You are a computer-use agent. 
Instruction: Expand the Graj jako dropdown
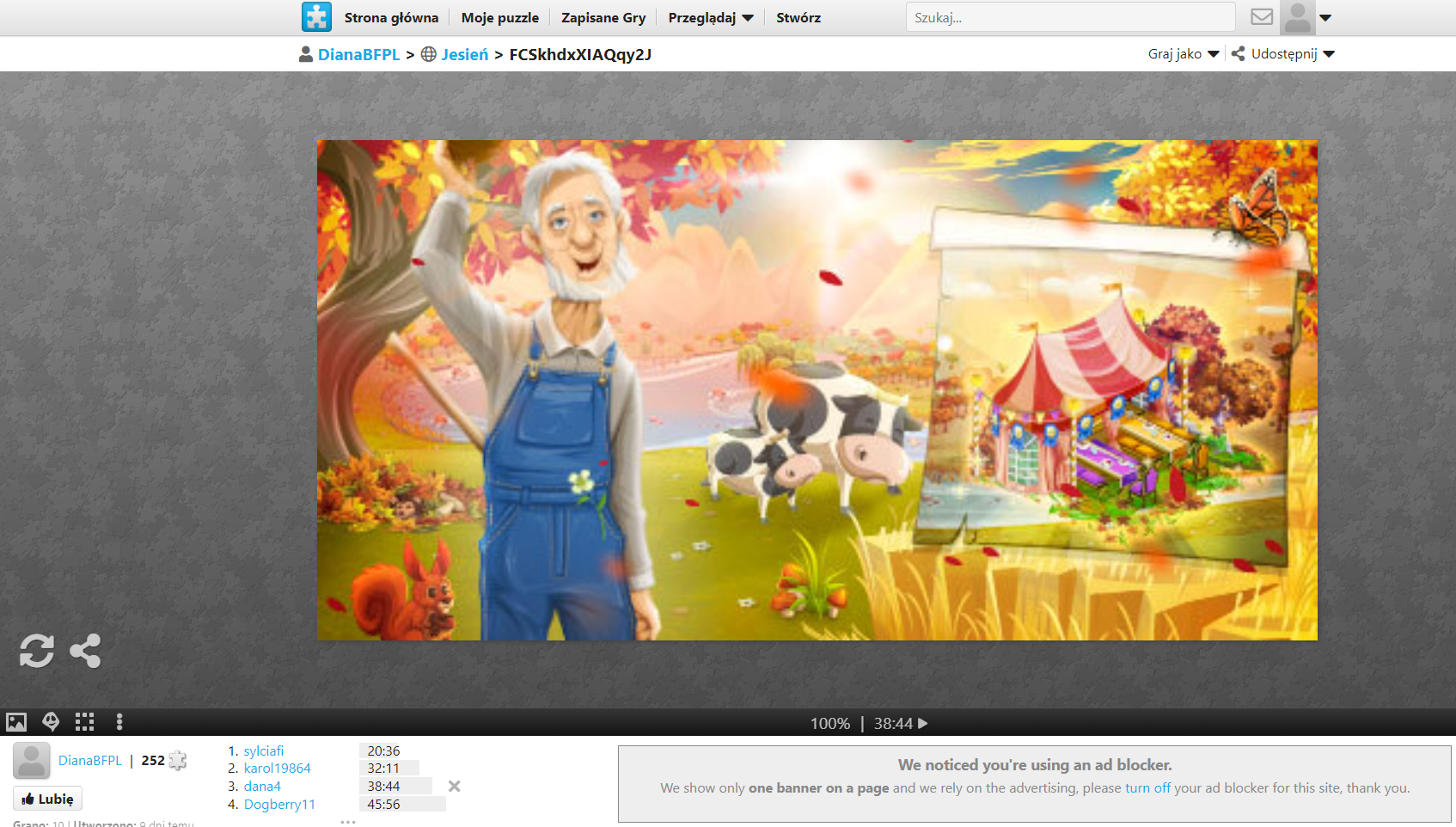[1184, 53]
